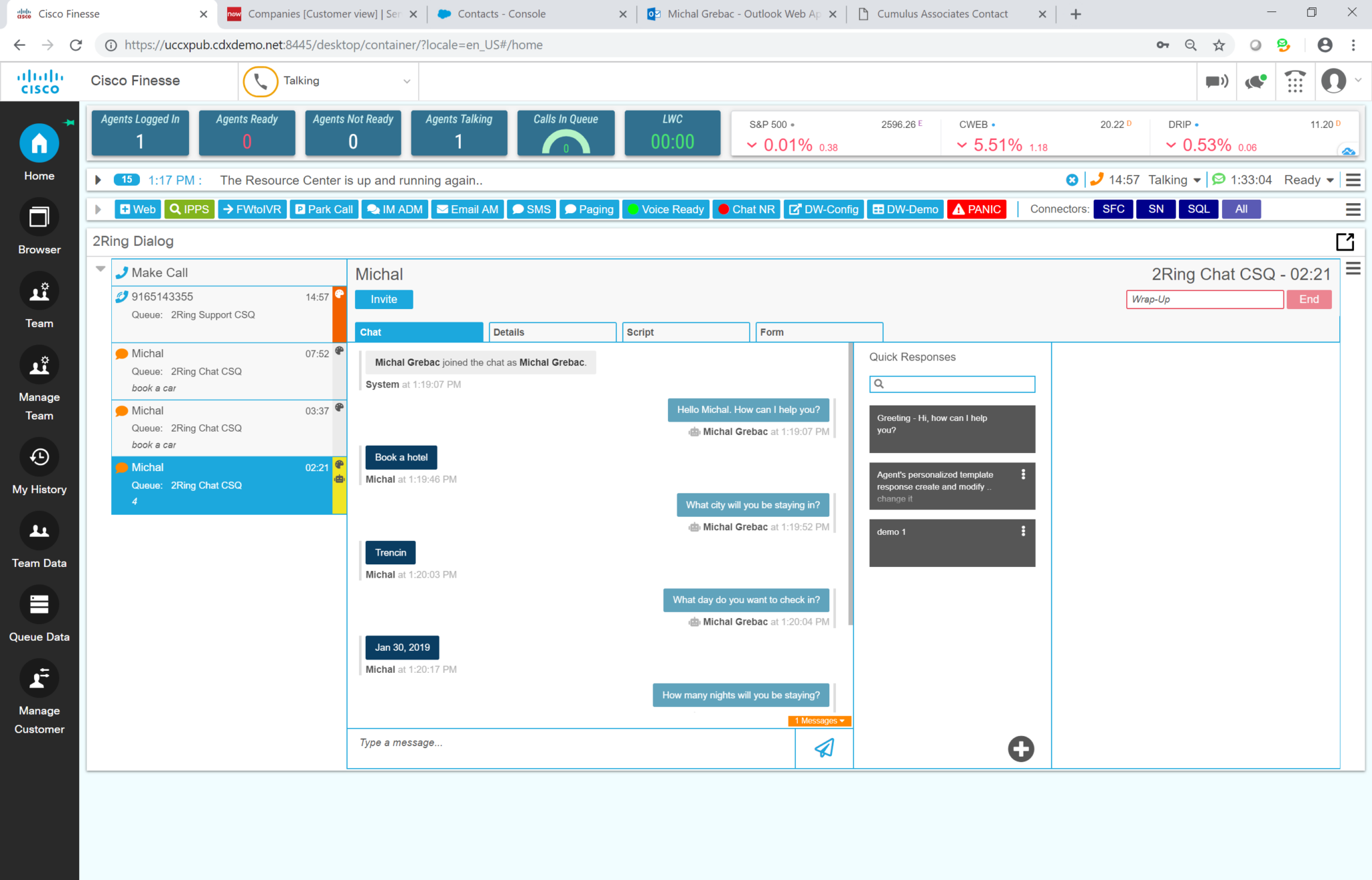Toggle the Chat NR status
Screen dimensions: 1372x880
746,209
